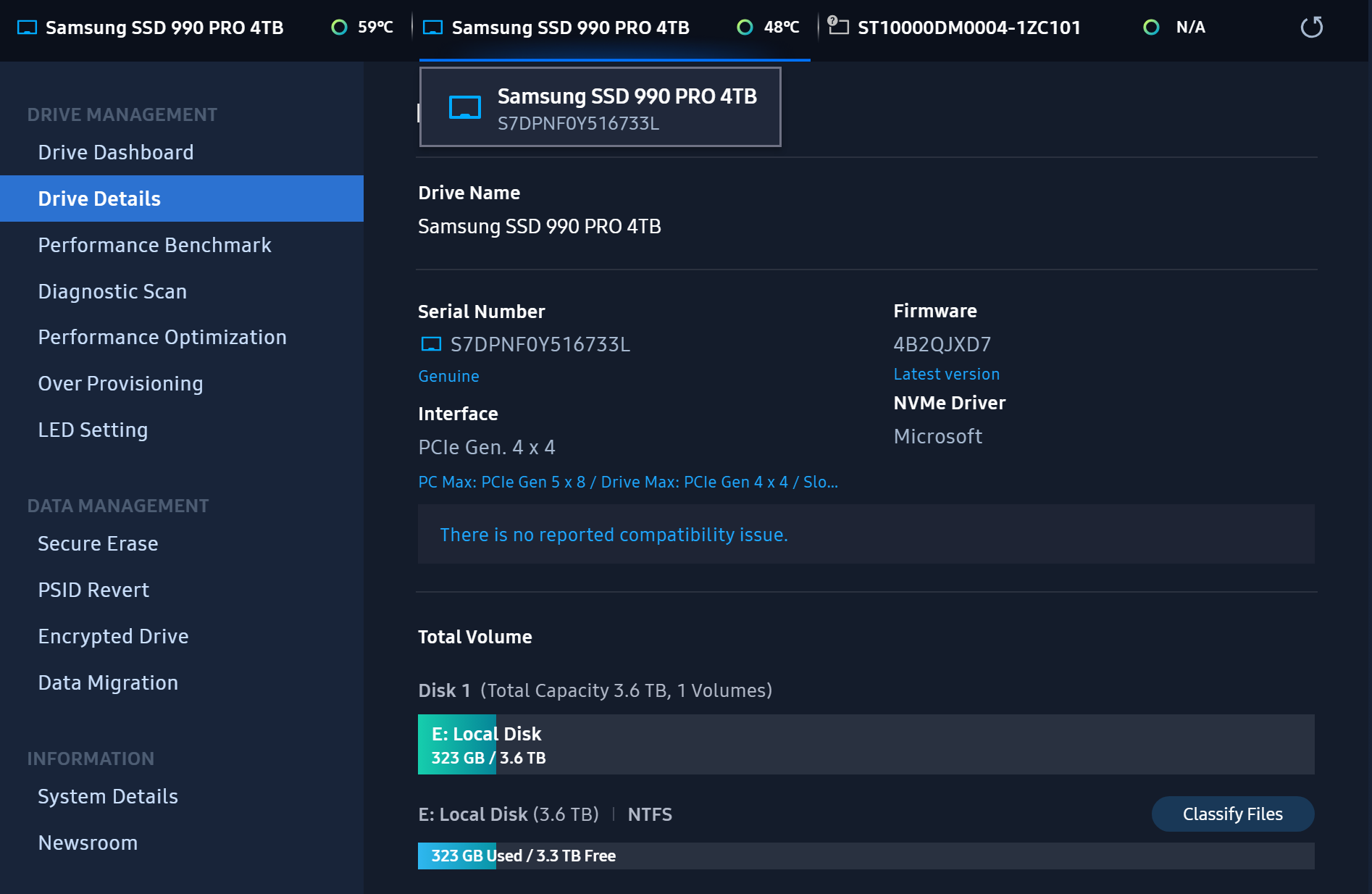The image size is (1372, 894).
Task: Click the N/A temperature reading
Action: (x=1190, y=28)
